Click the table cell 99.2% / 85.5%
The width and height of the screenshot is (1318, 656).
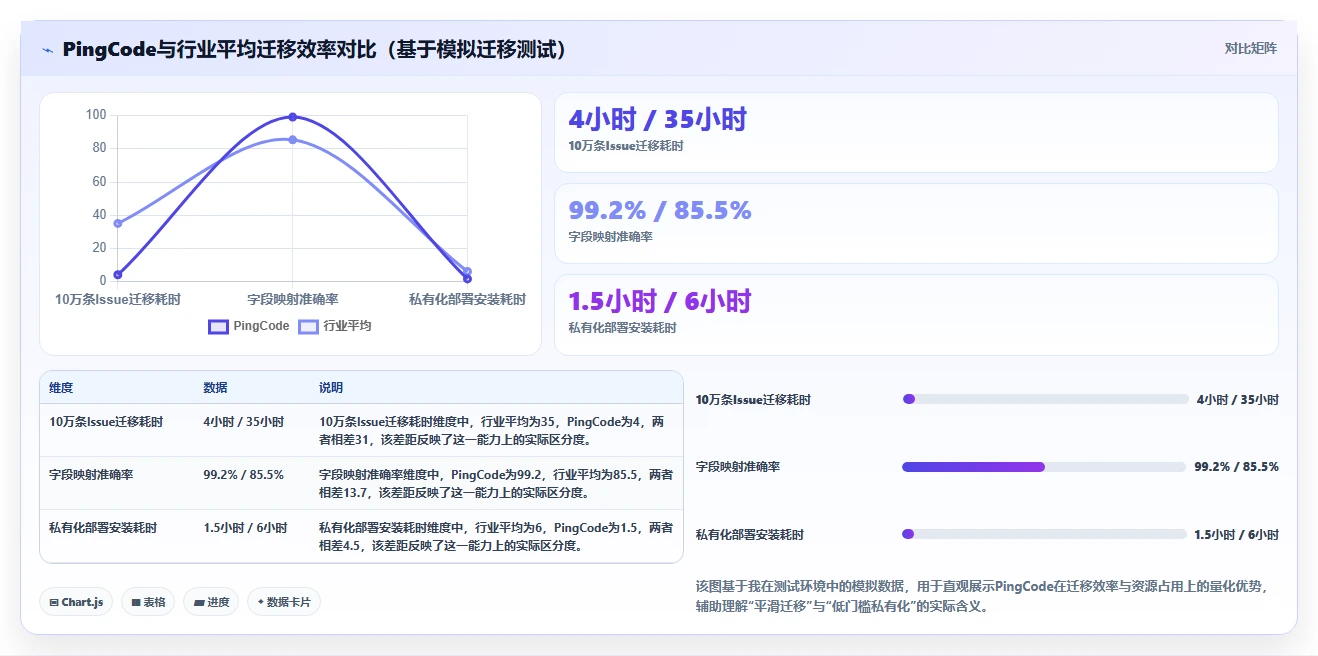point(244,475)
